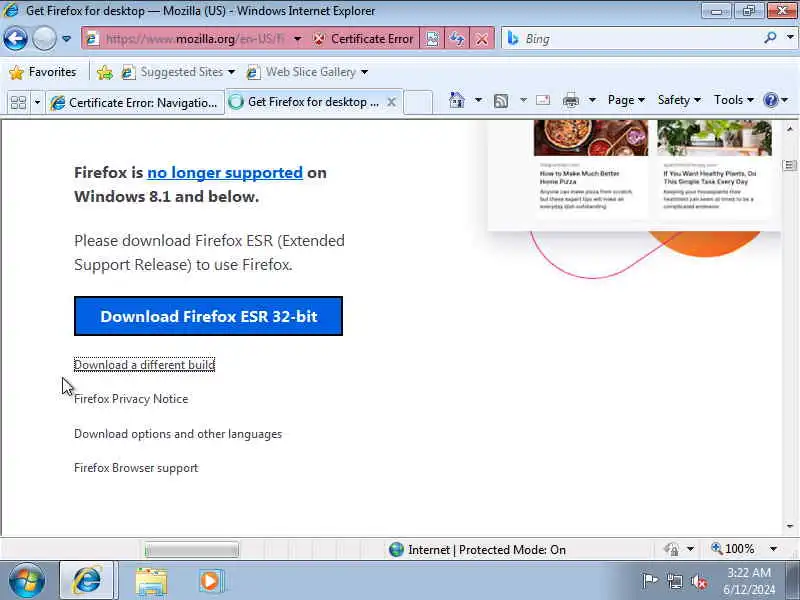This screenshot has width=800, height=600.
Task: Open the Firefox Privacy Notice link
Action: [x=131, y=399]
